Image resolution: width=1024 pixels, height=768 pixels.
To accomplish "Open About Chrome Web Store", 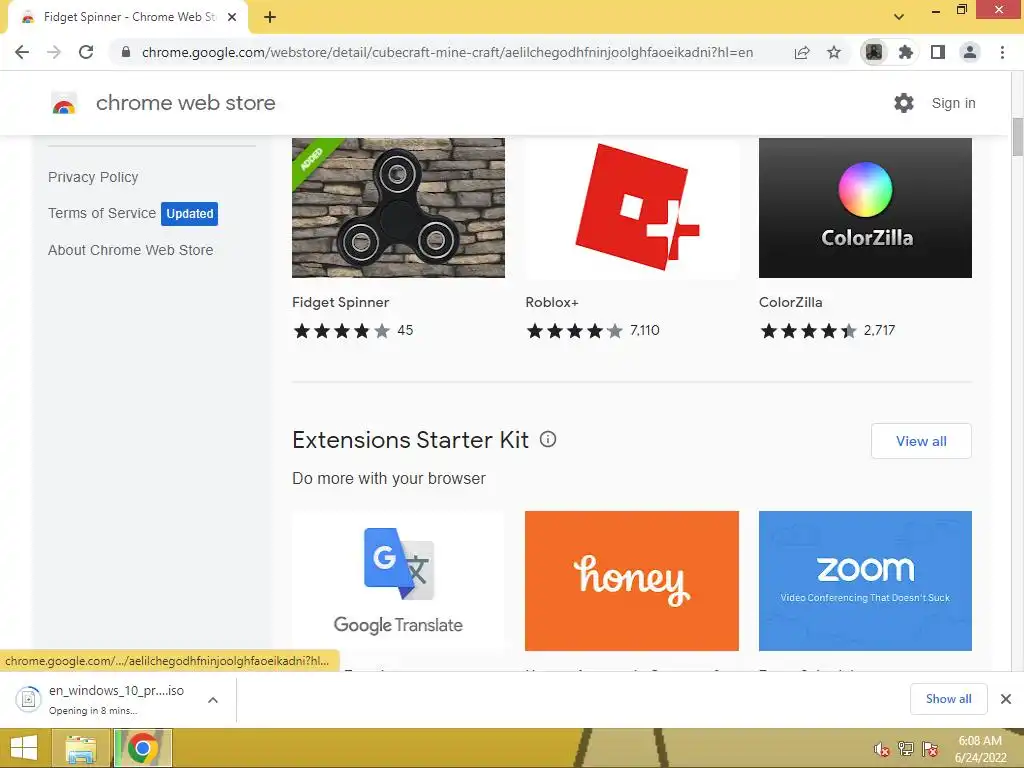I will click(x=131, y=250).
